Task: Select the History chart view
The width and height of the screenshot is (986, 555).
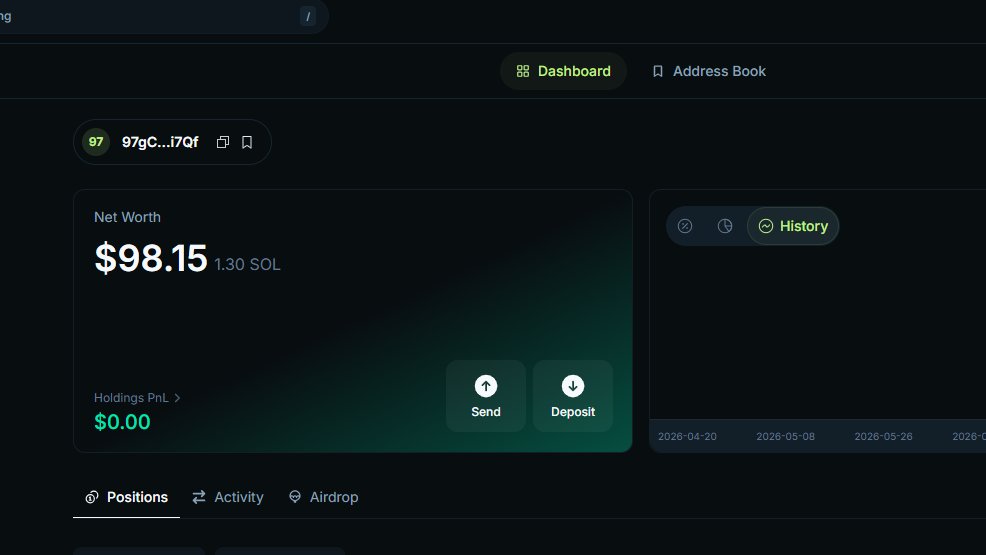Action: point(793,226)
